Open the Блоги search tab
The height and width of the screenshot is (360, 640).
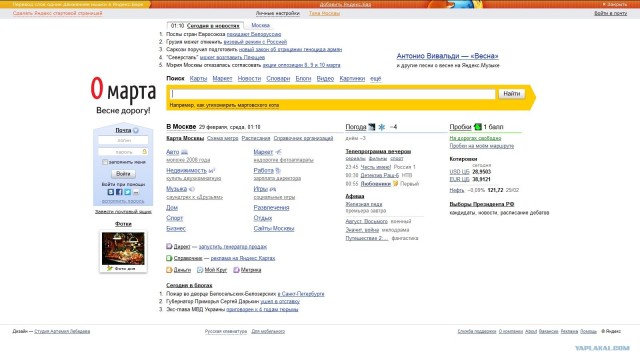click(303, 78)
